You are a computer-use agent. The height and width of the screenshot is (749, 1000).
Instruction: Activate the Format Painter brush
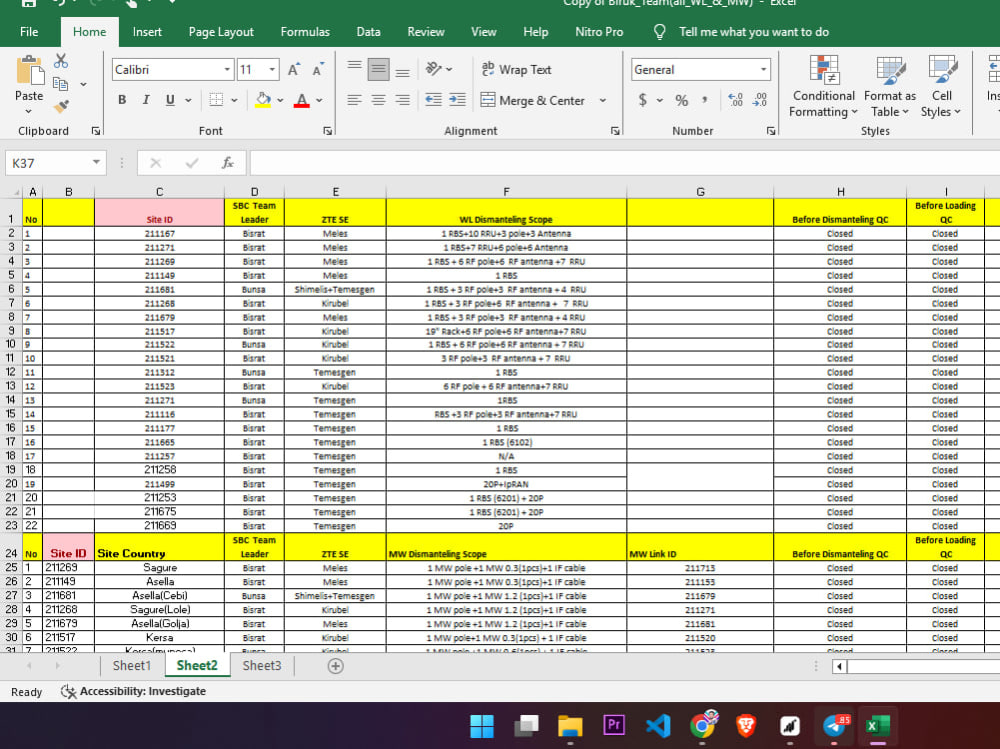pyautogui.click(x=61, y=107)
